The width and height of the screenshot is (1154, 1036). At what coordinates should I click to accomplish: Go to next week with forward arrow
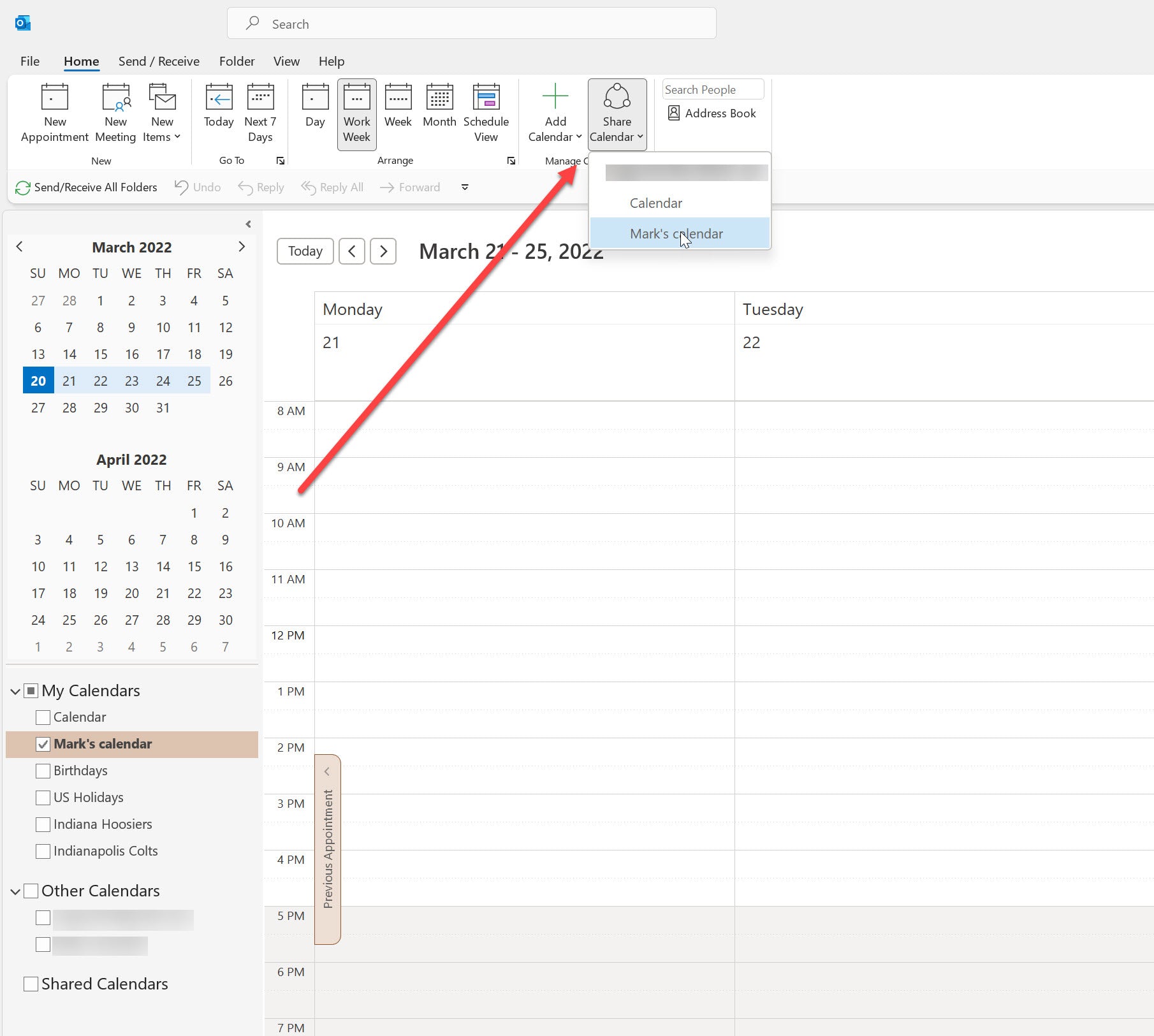click(383, 251)
